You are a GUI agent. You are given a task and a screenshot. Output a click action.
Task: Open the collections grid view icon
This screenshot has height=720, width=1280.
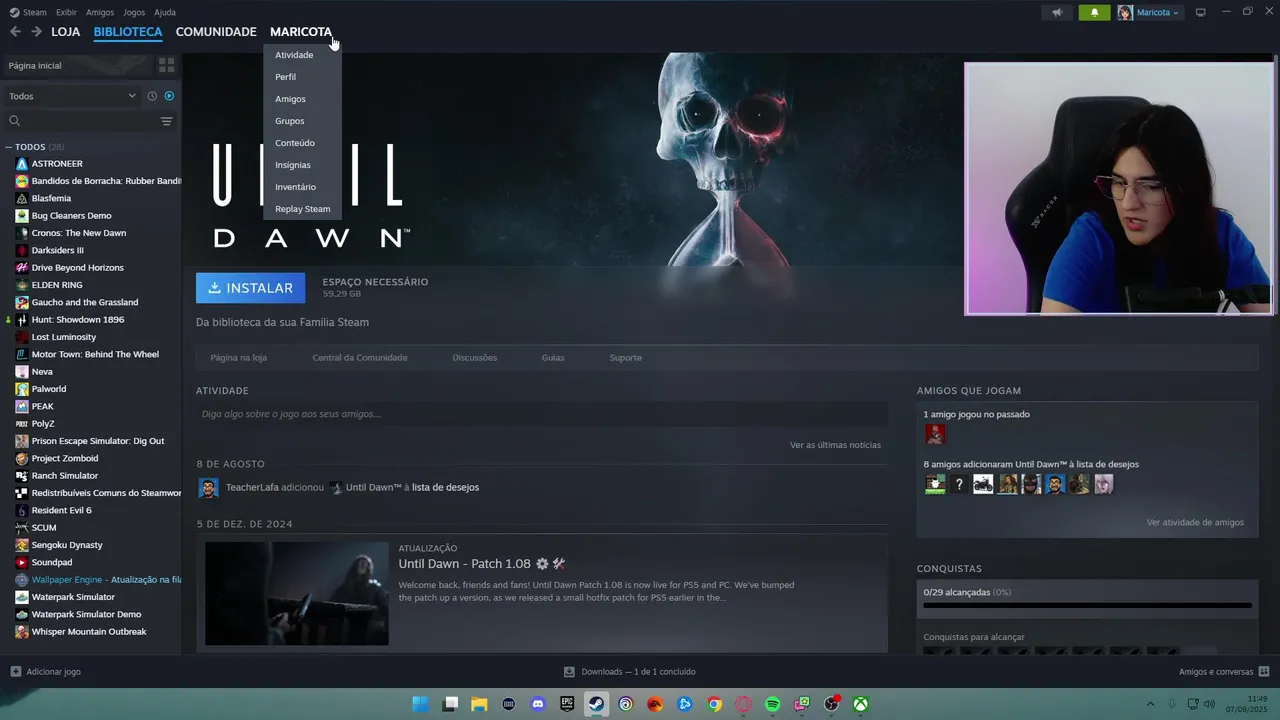tap(166, 65)
